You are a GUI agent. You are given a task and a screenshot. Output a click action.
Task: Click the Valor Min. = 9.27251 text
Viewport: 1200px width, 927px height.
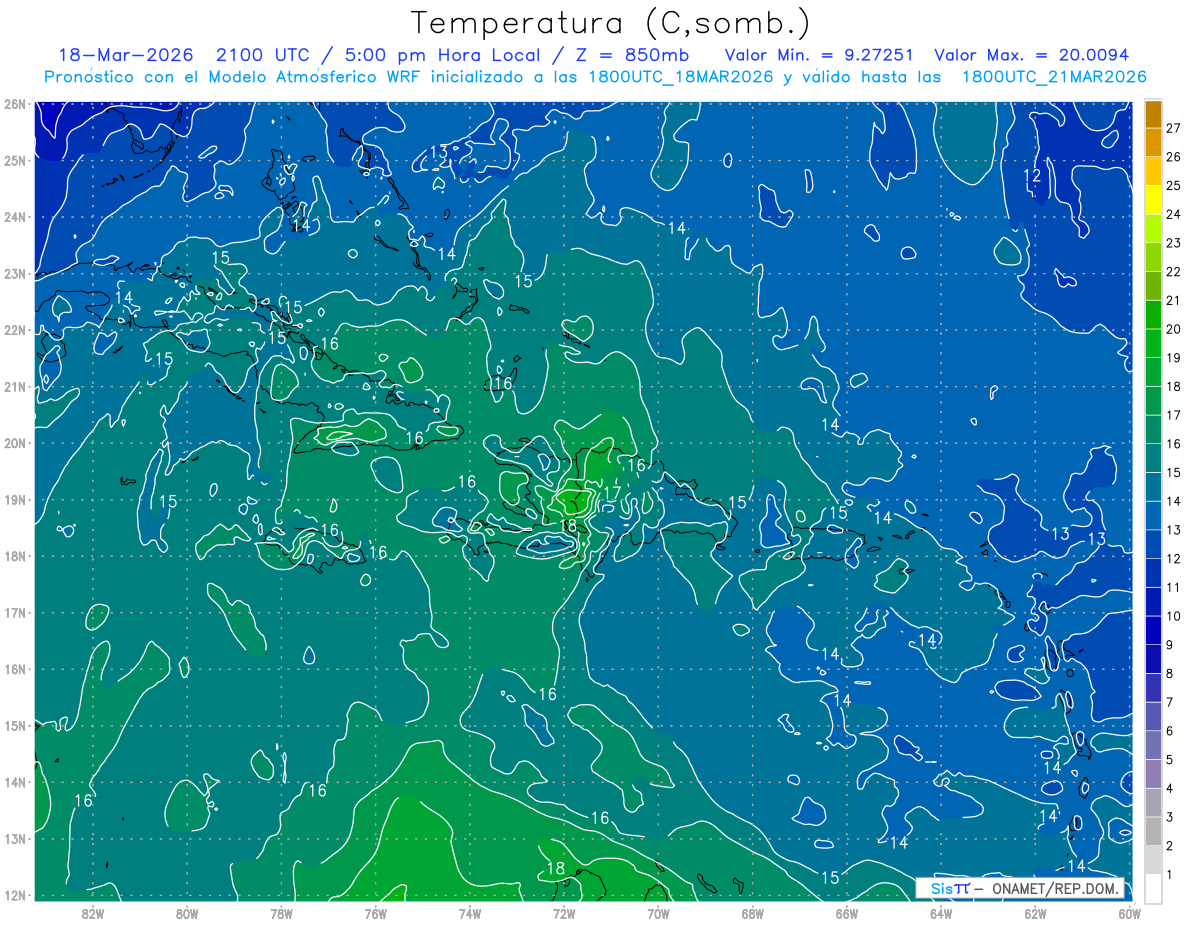(x=820, y=55)
